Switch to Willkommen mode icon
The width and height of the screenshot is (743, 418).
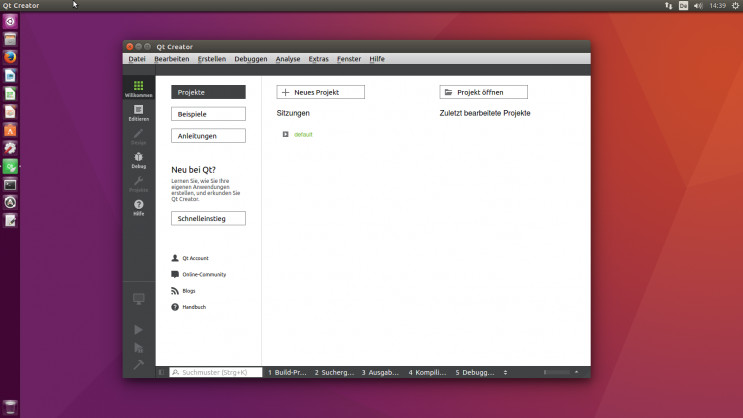pyautogui.click(x=138, y=88)
